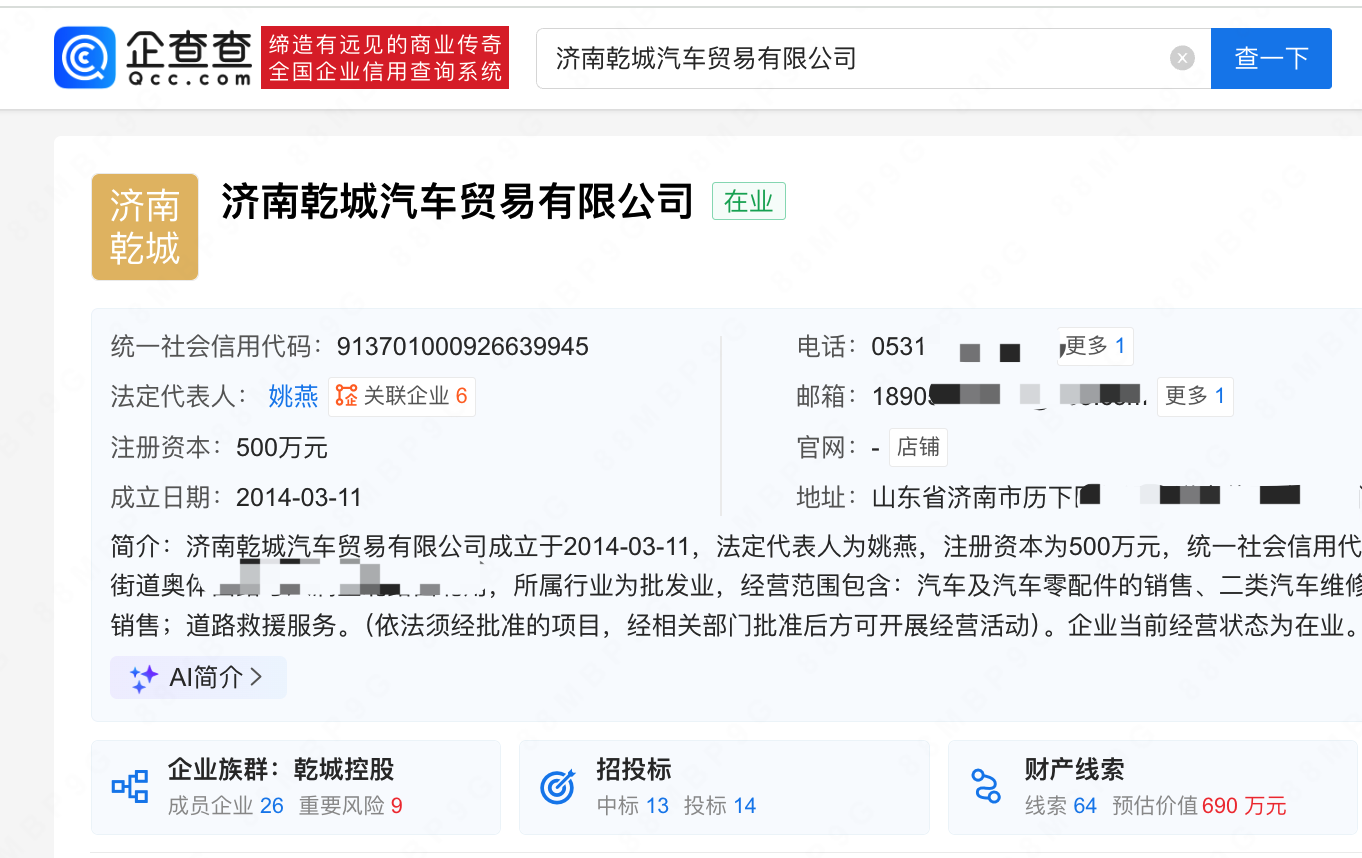Click the Qcc.com logo icon
This screenshot has height=858, width=1362.
point(85,58)
